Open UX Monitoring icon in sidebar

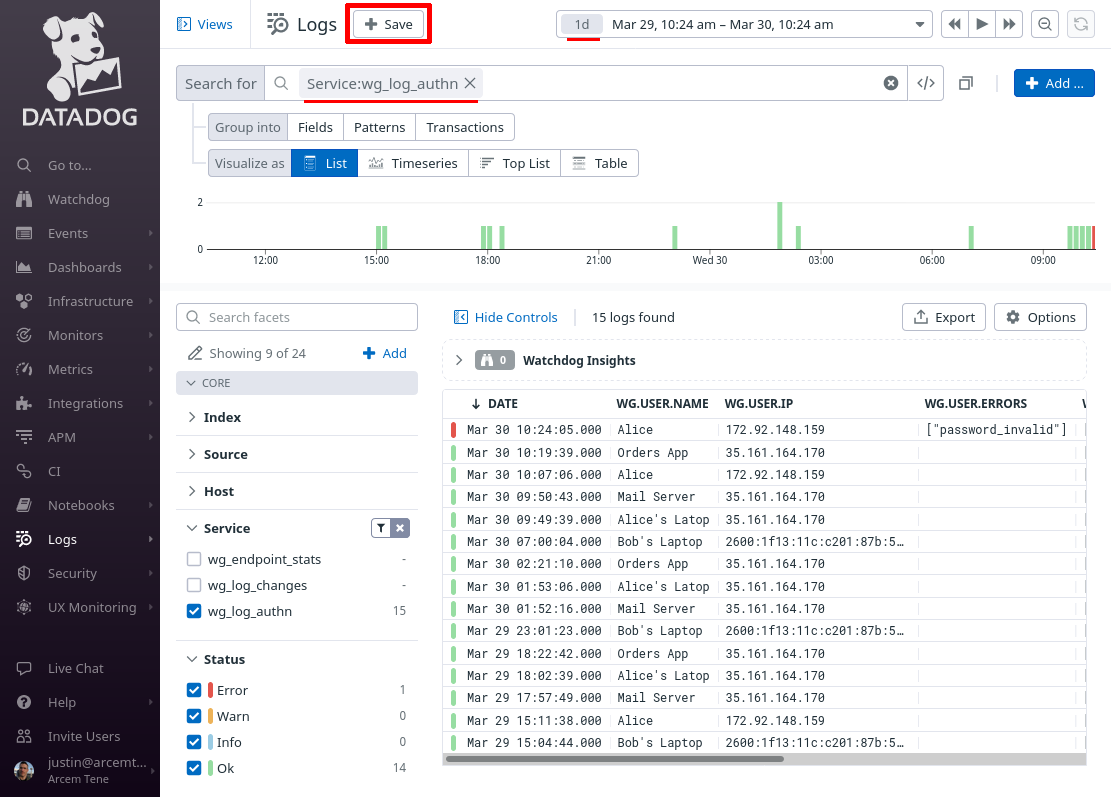[x=24, y=607]
